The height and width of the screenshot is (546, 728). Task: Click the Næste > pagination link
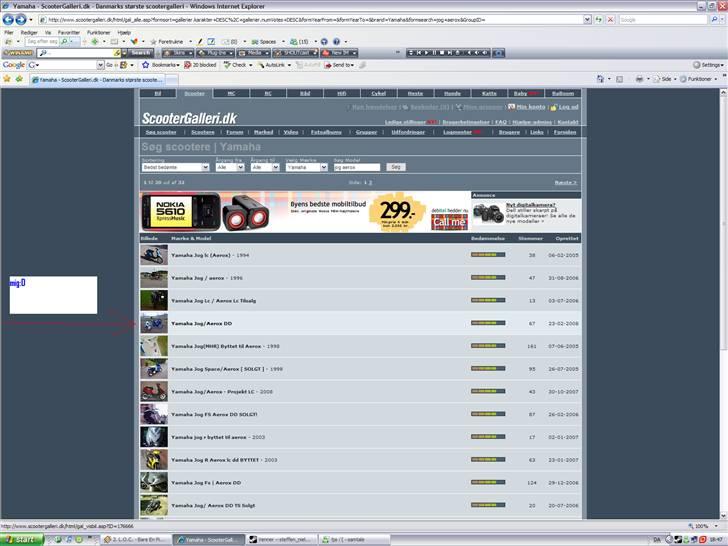(565, 183)
